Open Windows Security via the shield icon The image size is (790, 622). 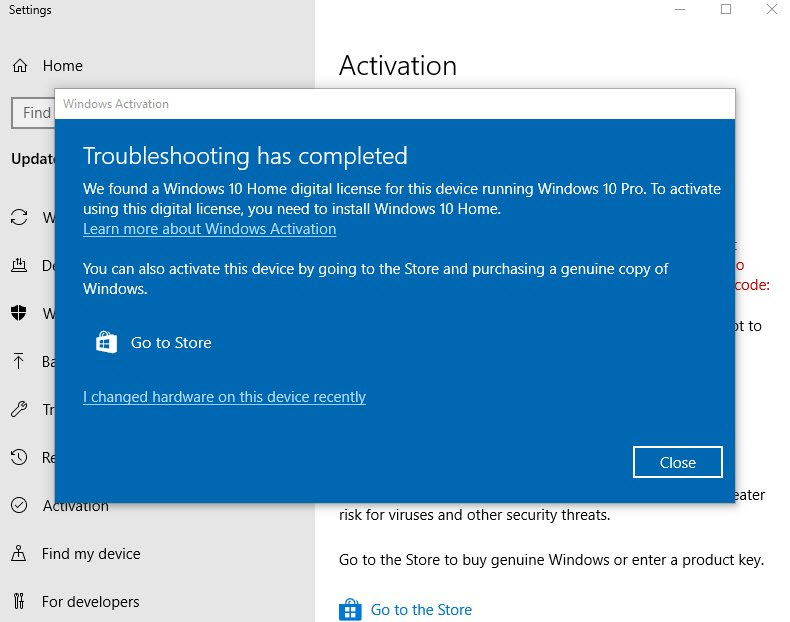coord(20,314)
